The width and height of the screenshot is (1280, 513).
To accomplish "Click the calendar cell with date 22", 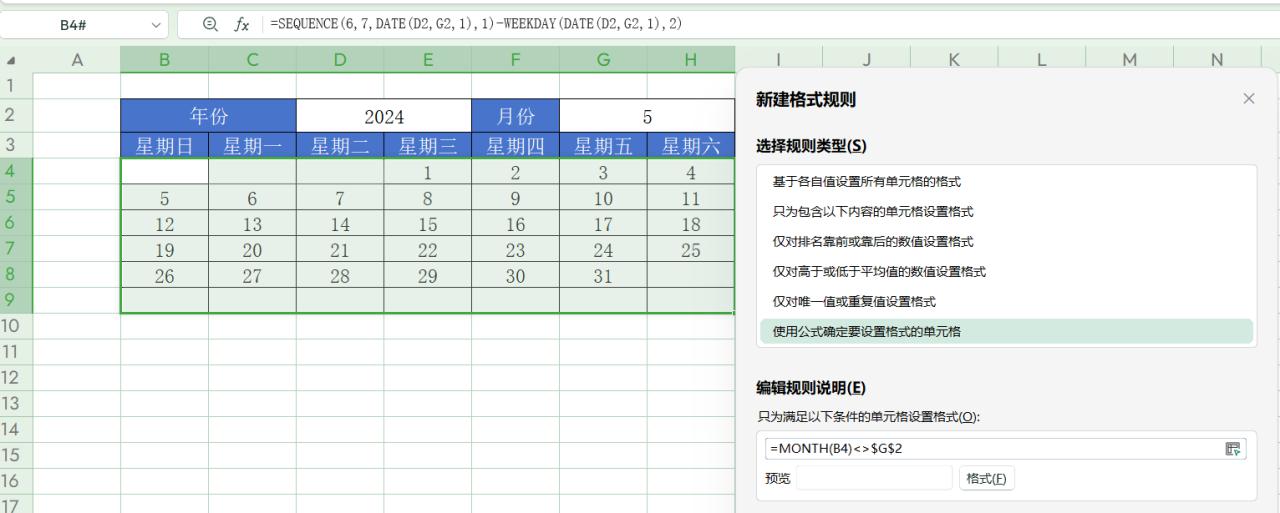I will coord(428,250).
